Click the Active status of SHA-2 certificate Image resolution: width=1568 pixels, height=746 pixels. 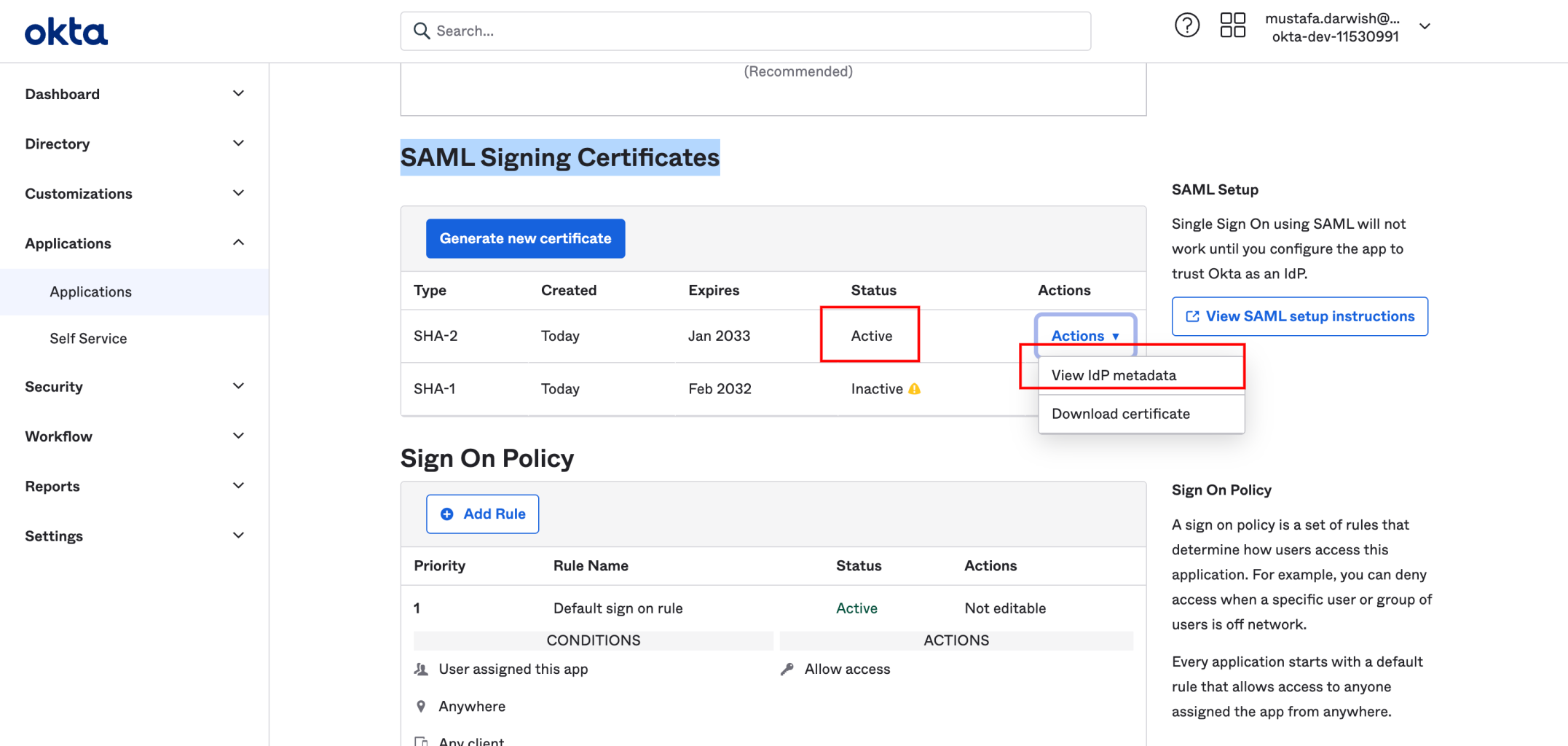(x=872, y=336)
